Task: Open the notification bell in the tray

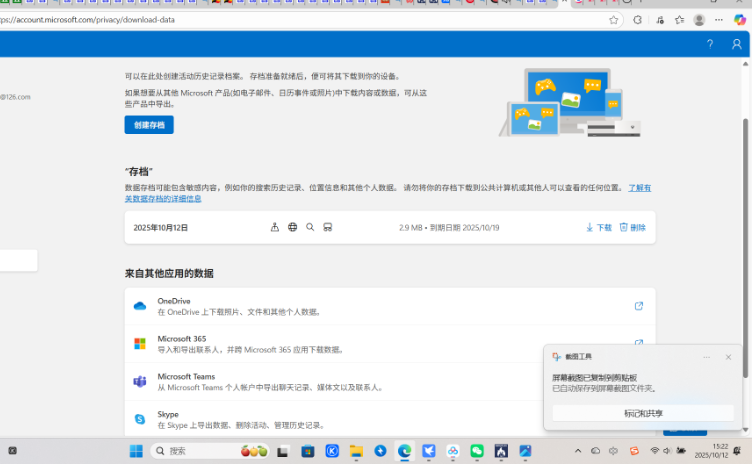Action: [737, 451]
